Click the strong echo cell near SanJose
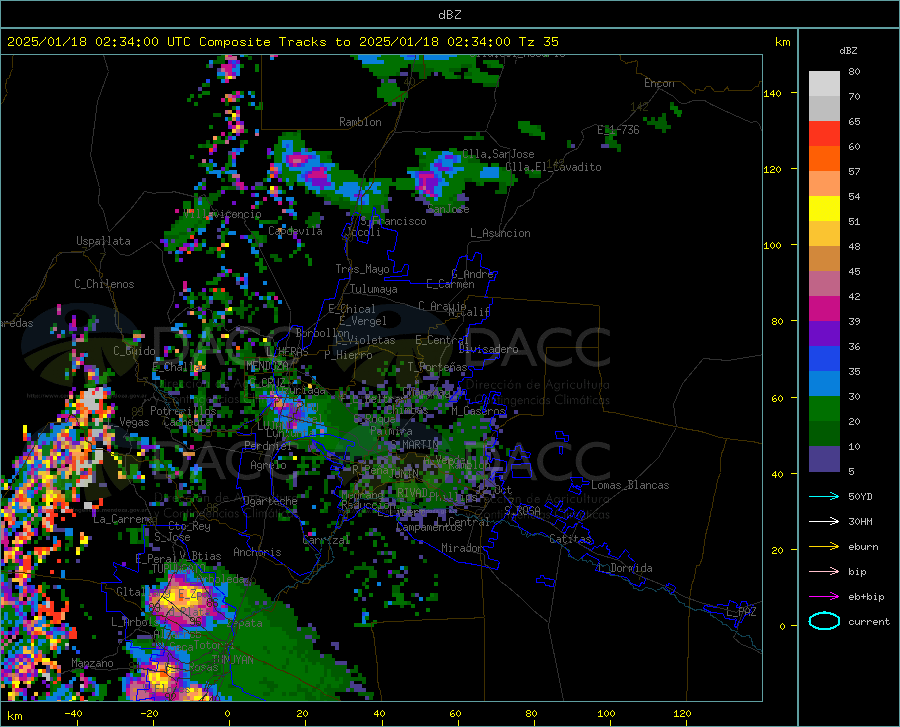The image size is (900, 727). pos(428,182)
